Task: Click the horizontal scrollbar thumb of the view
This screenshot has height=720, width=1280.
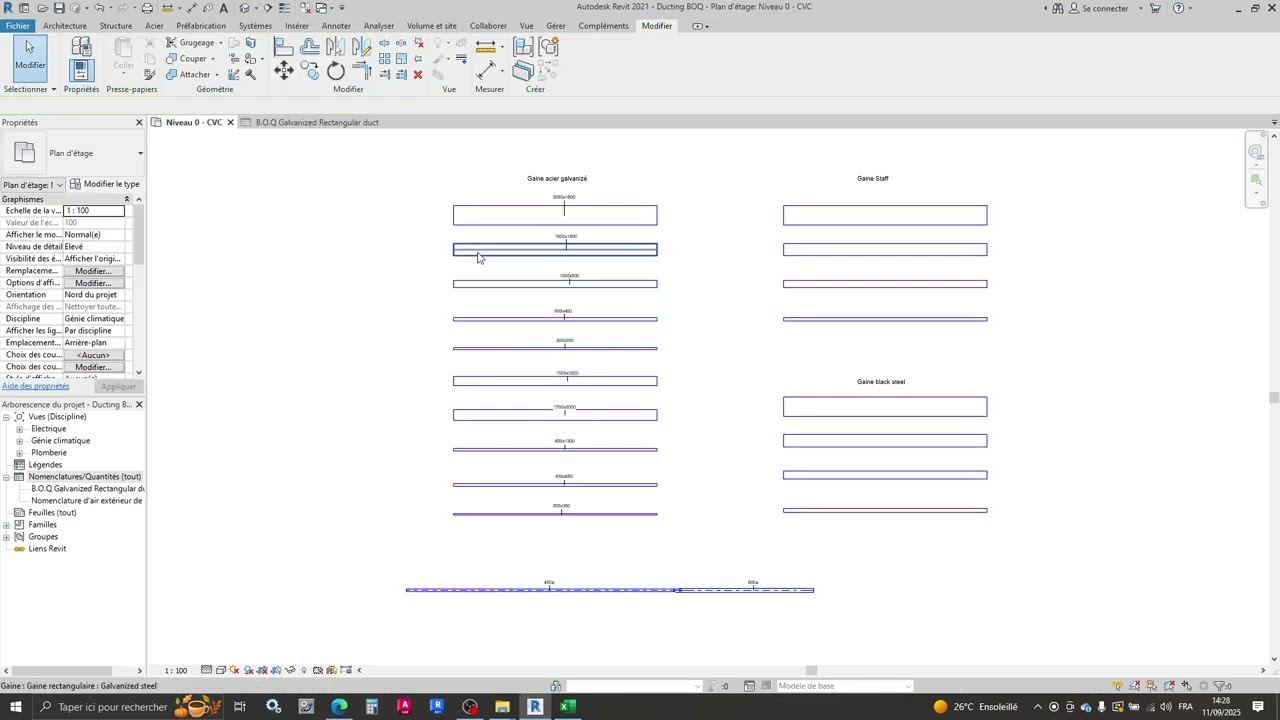Action: tap(812, 670)
